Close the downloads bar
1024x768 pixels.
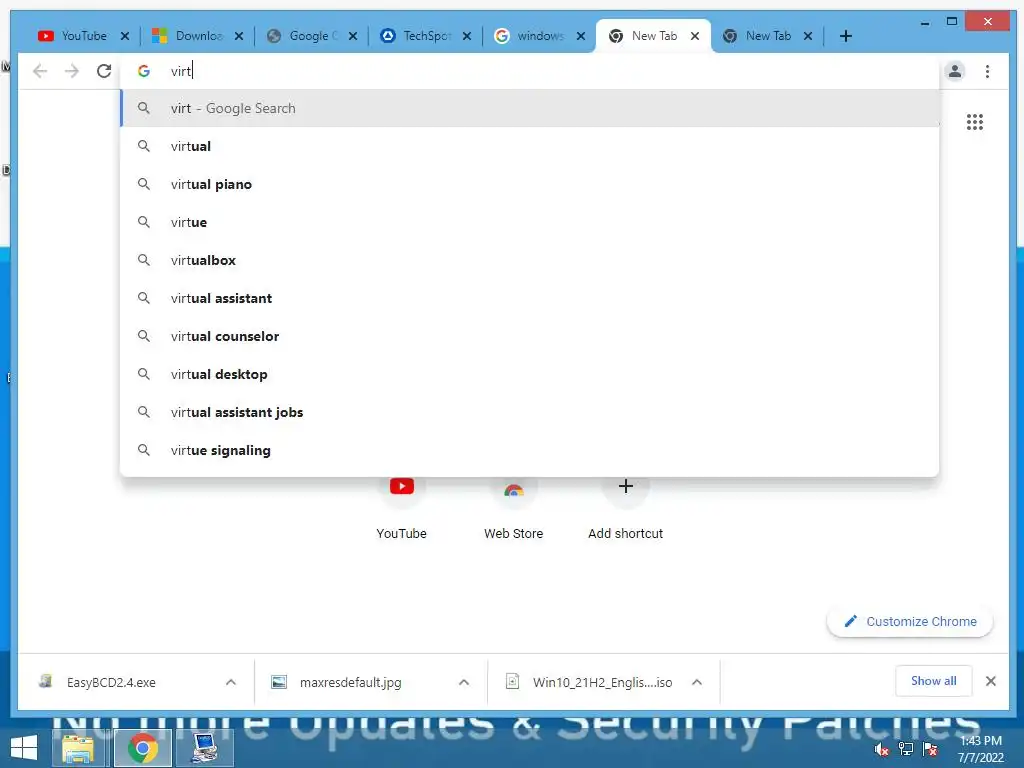(x=991, y=681)
